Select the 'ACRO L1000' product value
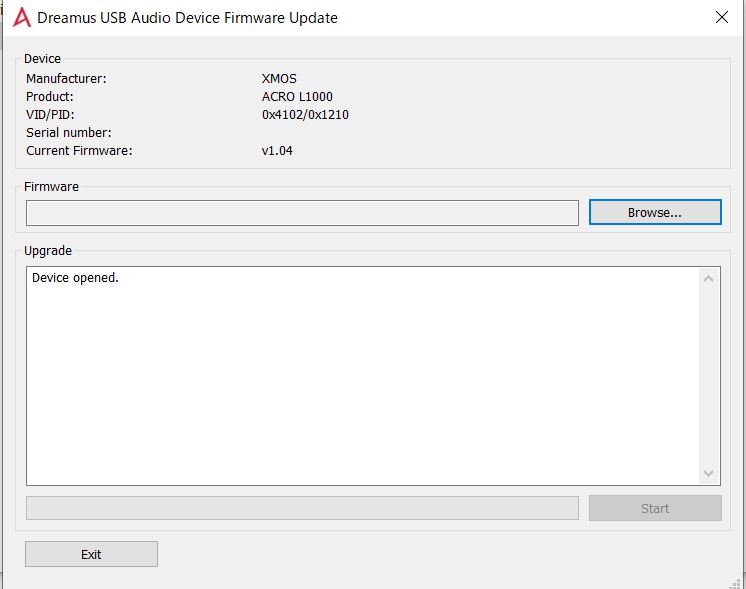 (297, 97)
